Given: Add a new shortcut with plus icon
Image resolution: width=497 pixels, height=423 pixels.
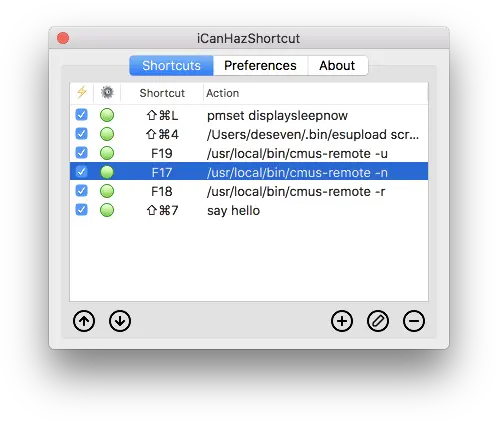Looking at the screenshot, I should click(342, 321).
